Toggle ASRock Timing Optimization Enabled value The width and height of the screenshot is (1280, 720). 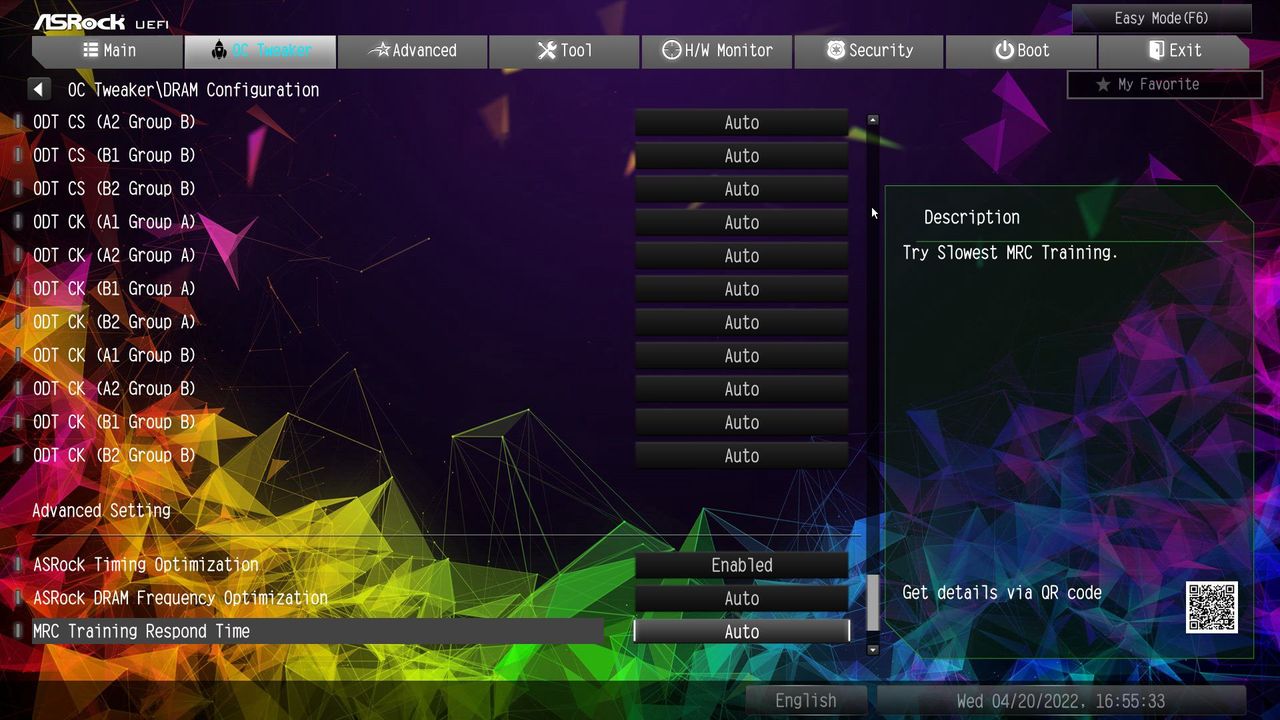742,565
